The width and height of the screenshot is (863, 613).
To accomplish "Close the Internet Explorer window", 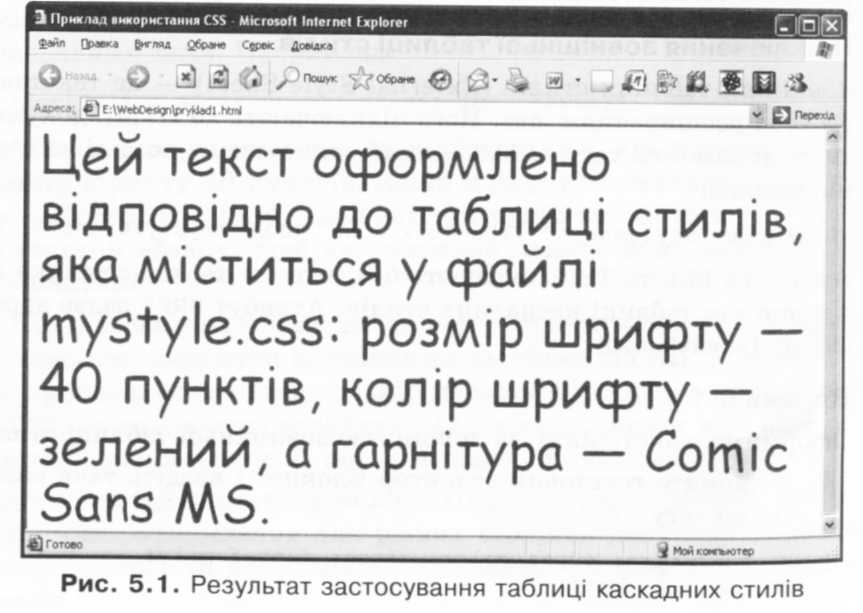I will (832, 25).
